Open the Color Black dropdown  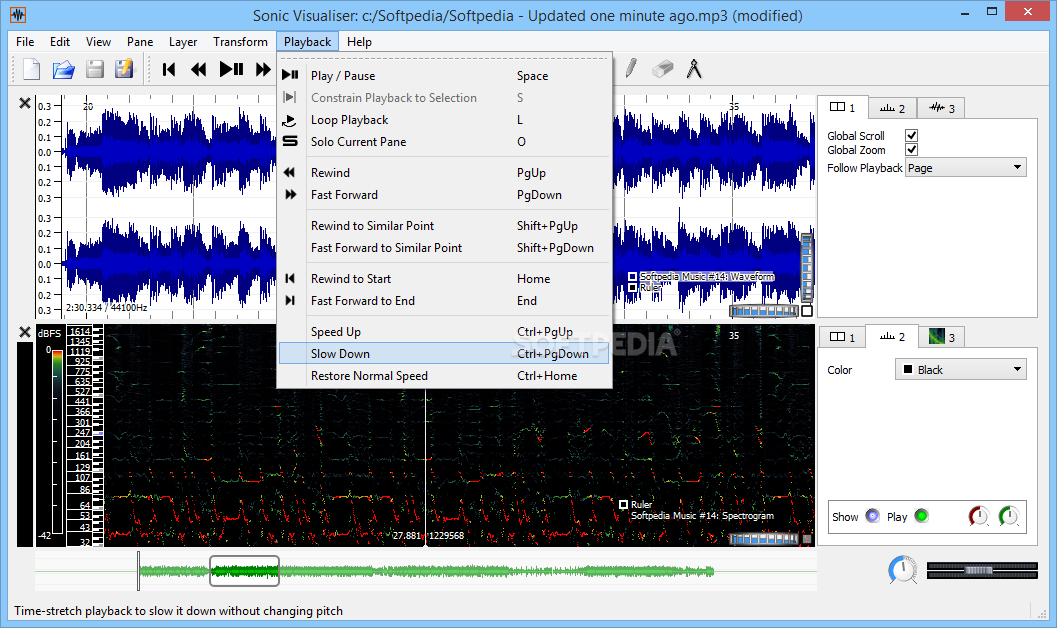coord(961,369)
